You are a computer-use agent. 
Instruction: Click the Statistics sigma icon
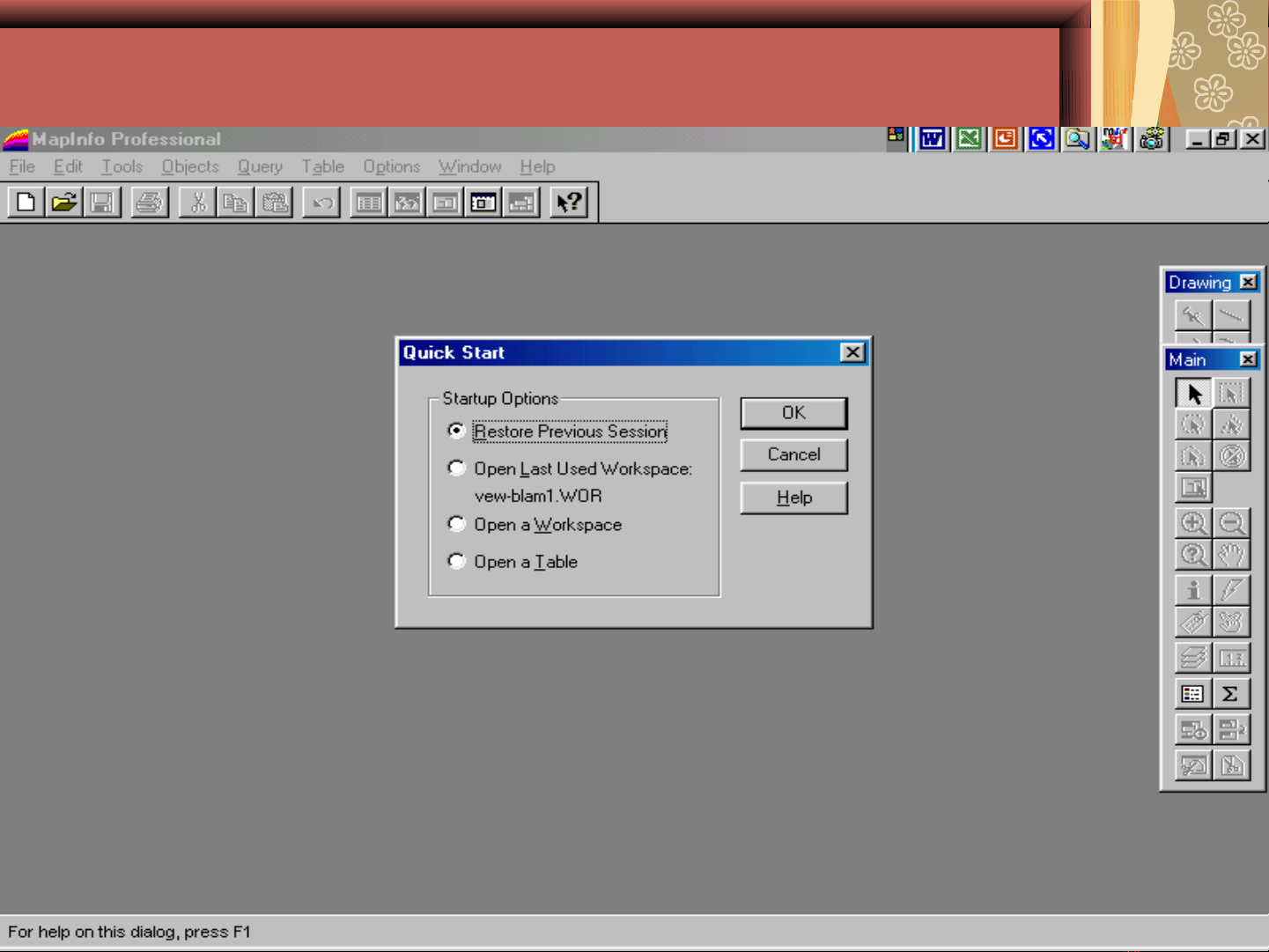(x=1231, y=694)
